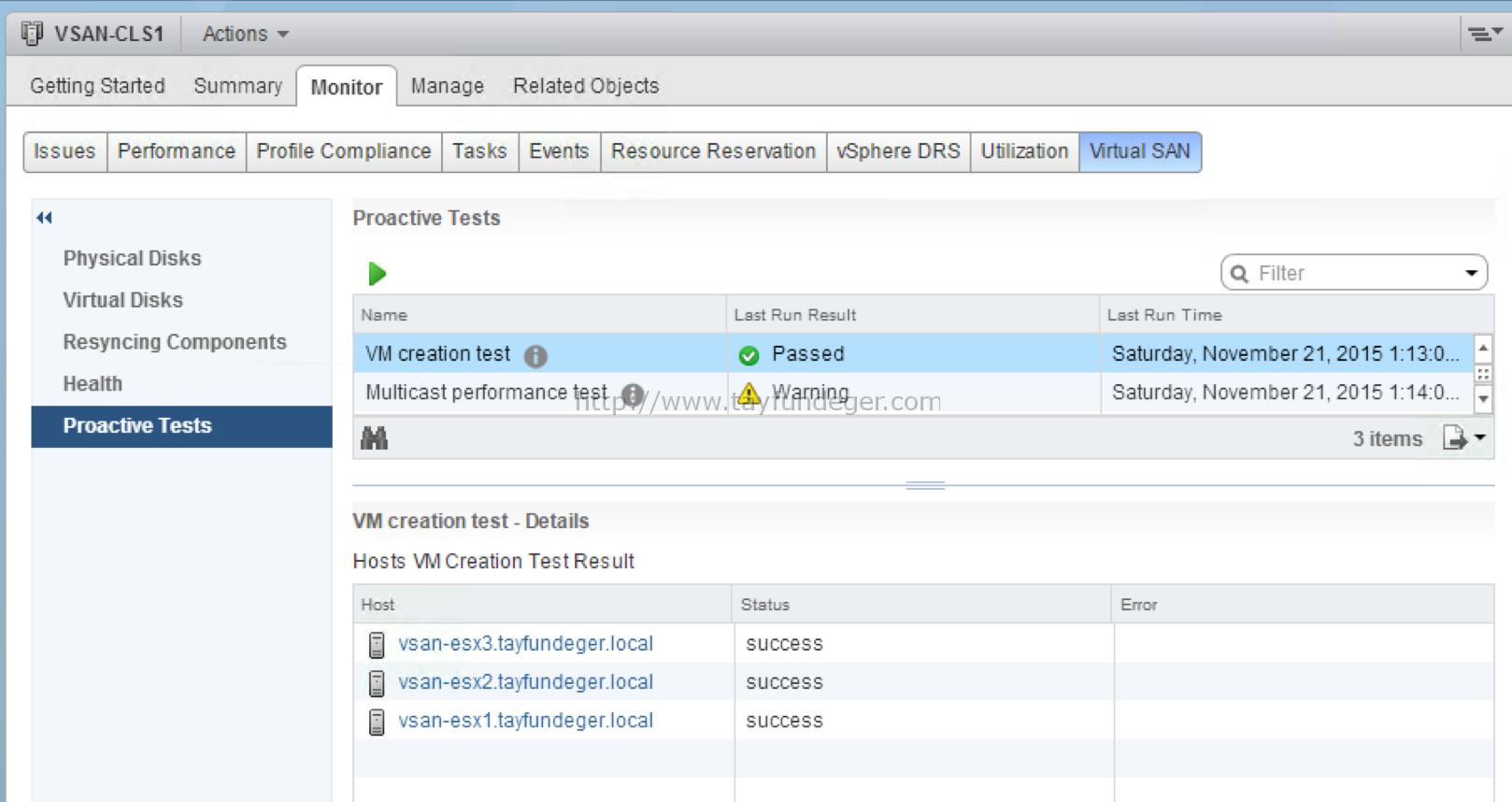This screenshot has width=1512, height=802.
Task: Click the export list icon
Action: [1455, 437]
